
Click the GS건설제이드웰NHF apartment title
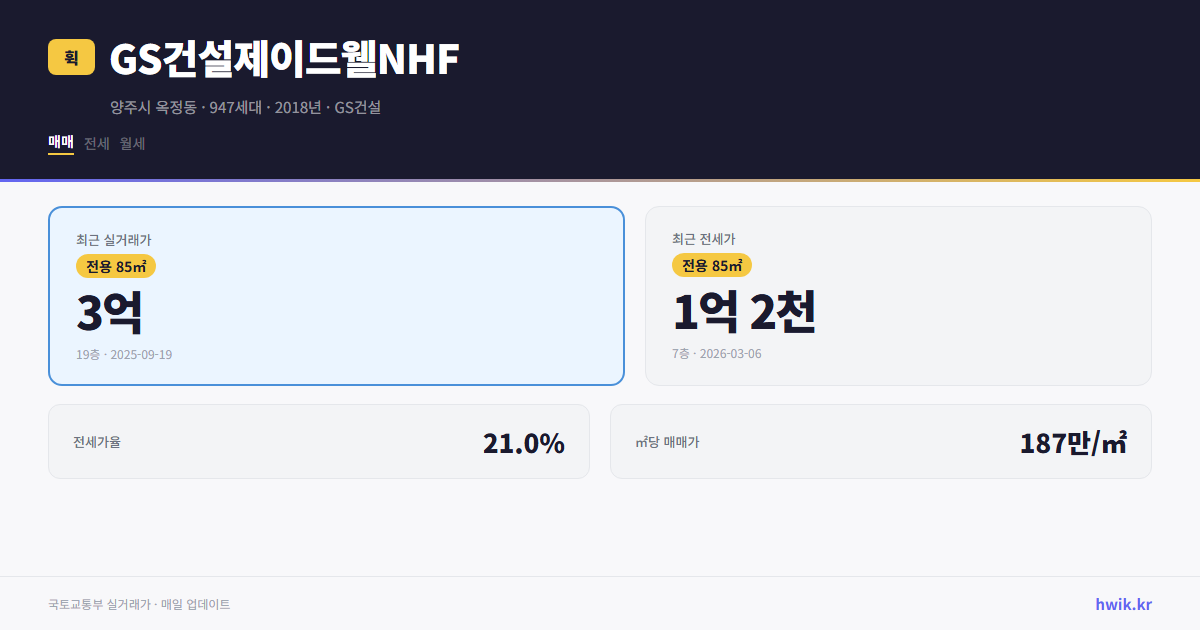(x=283, y=60)
